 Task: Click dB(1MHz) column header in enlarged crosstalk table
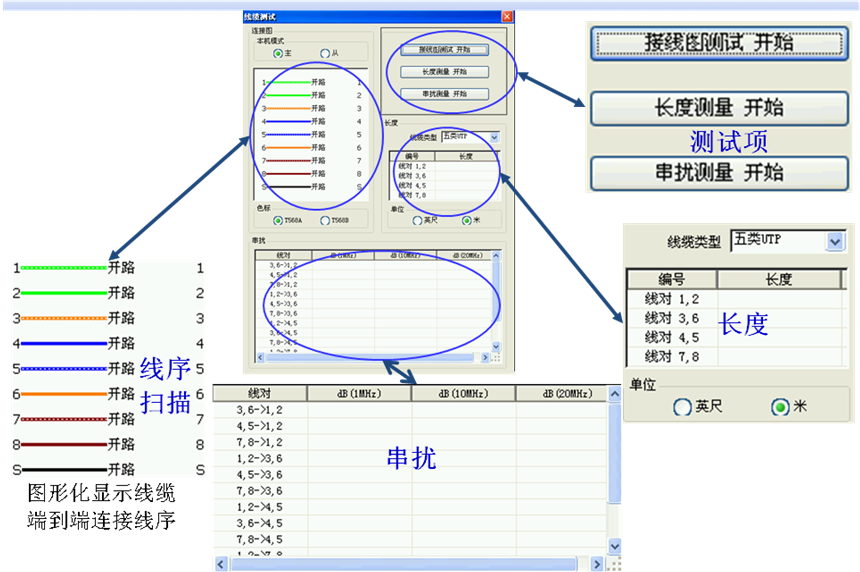pos(359,394)
